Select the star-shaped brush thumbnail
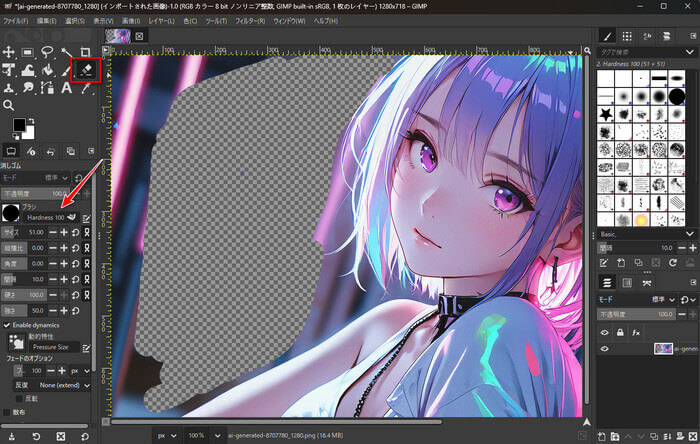 [x=605, y=115]
